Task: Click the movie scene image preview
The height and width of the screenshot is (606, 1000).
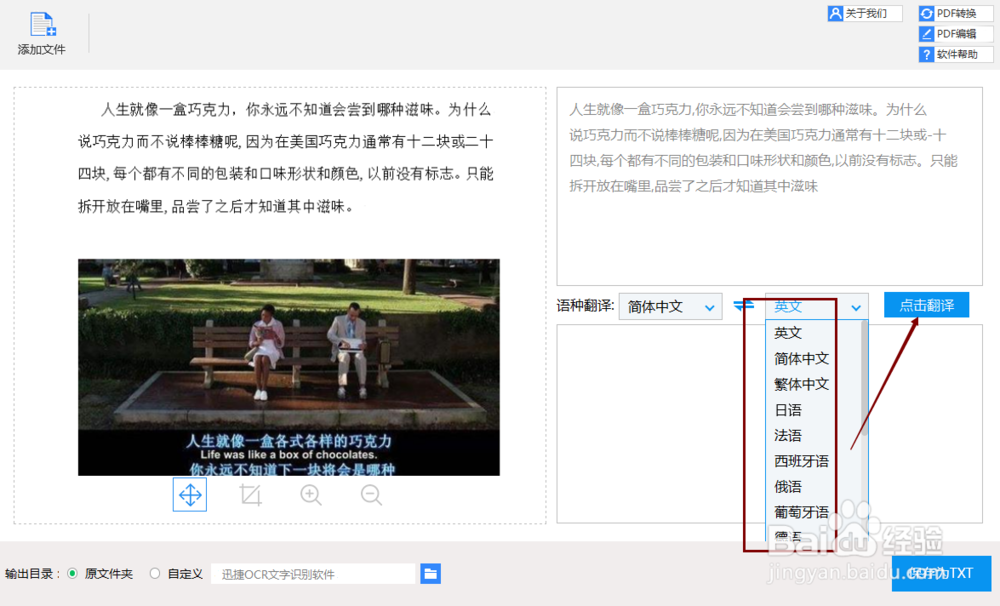Action: (x=289, y=367)
